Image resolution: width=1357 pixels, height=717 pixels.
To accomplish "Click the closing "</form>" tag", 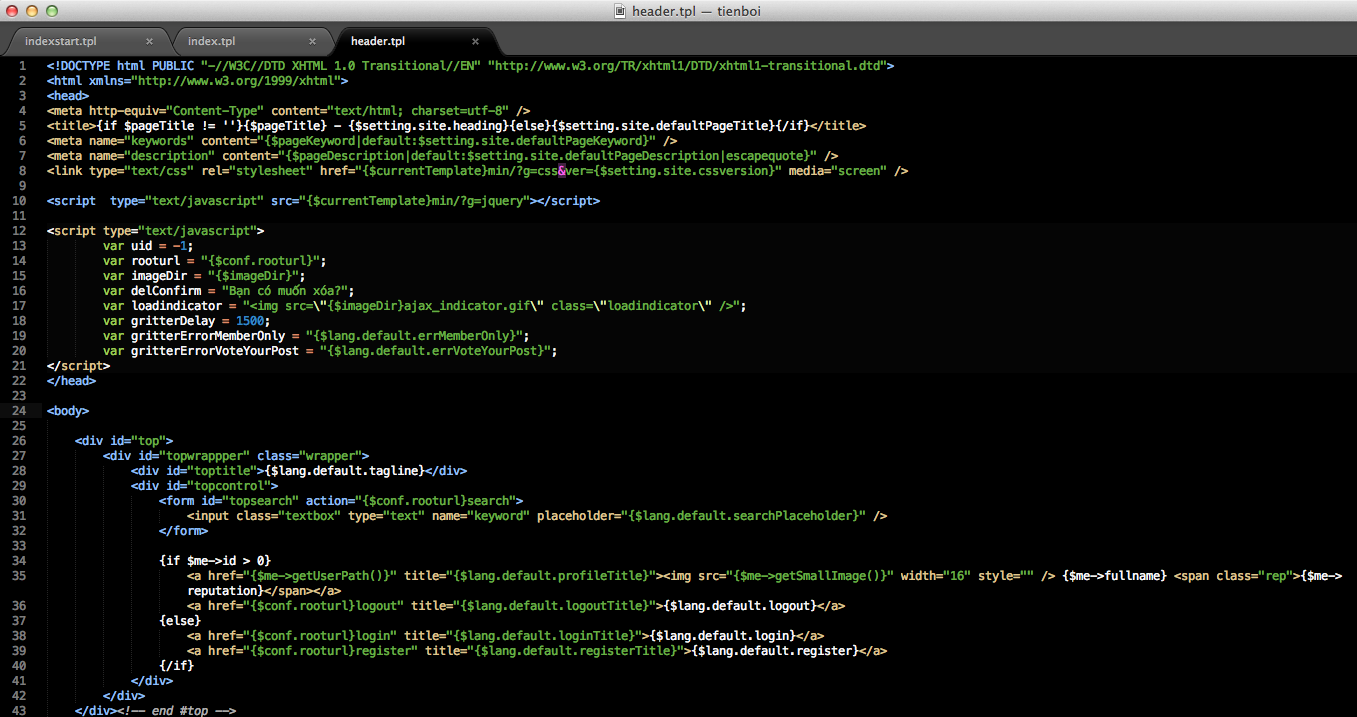I will click(x=183, y=531).
